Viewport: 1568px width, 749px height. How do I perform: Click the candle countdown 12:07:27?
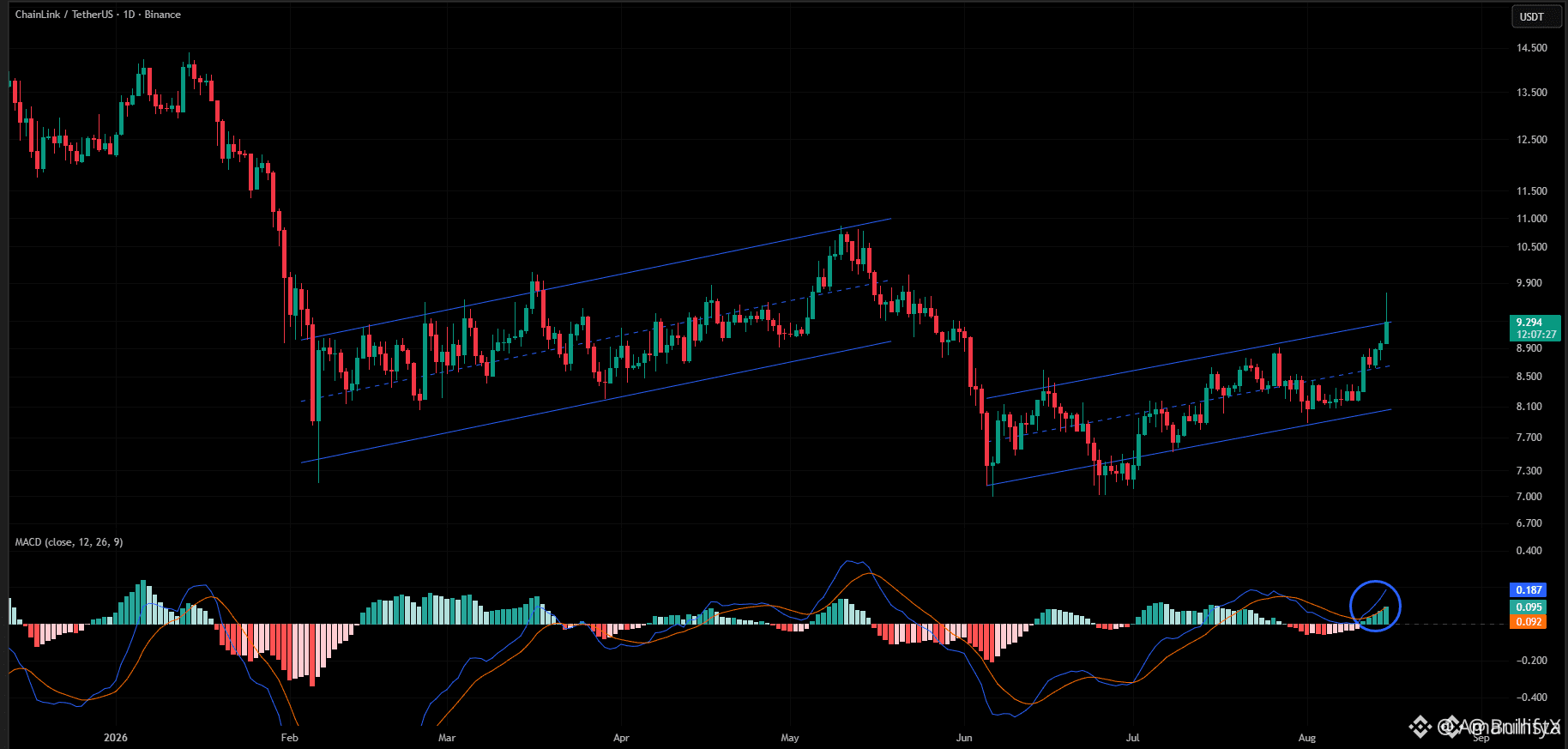1535,335
